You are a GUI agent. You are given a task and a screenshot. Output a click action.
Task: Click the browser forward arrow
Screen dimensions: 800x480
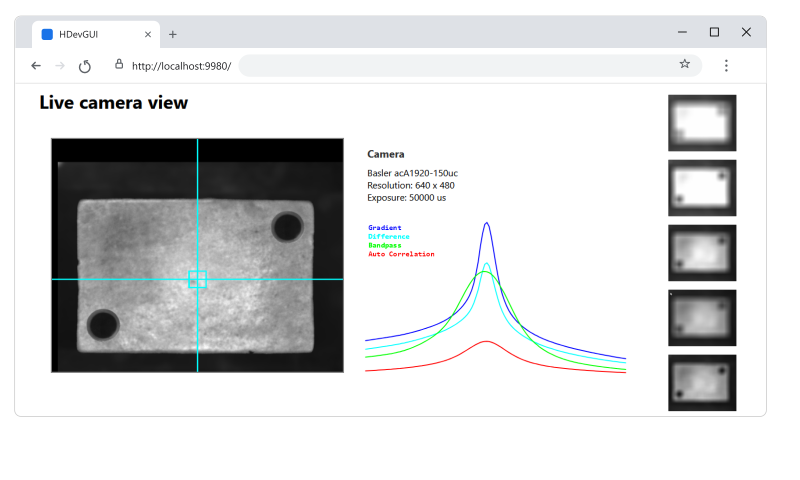pyautogui.click(x=60, y=65)
